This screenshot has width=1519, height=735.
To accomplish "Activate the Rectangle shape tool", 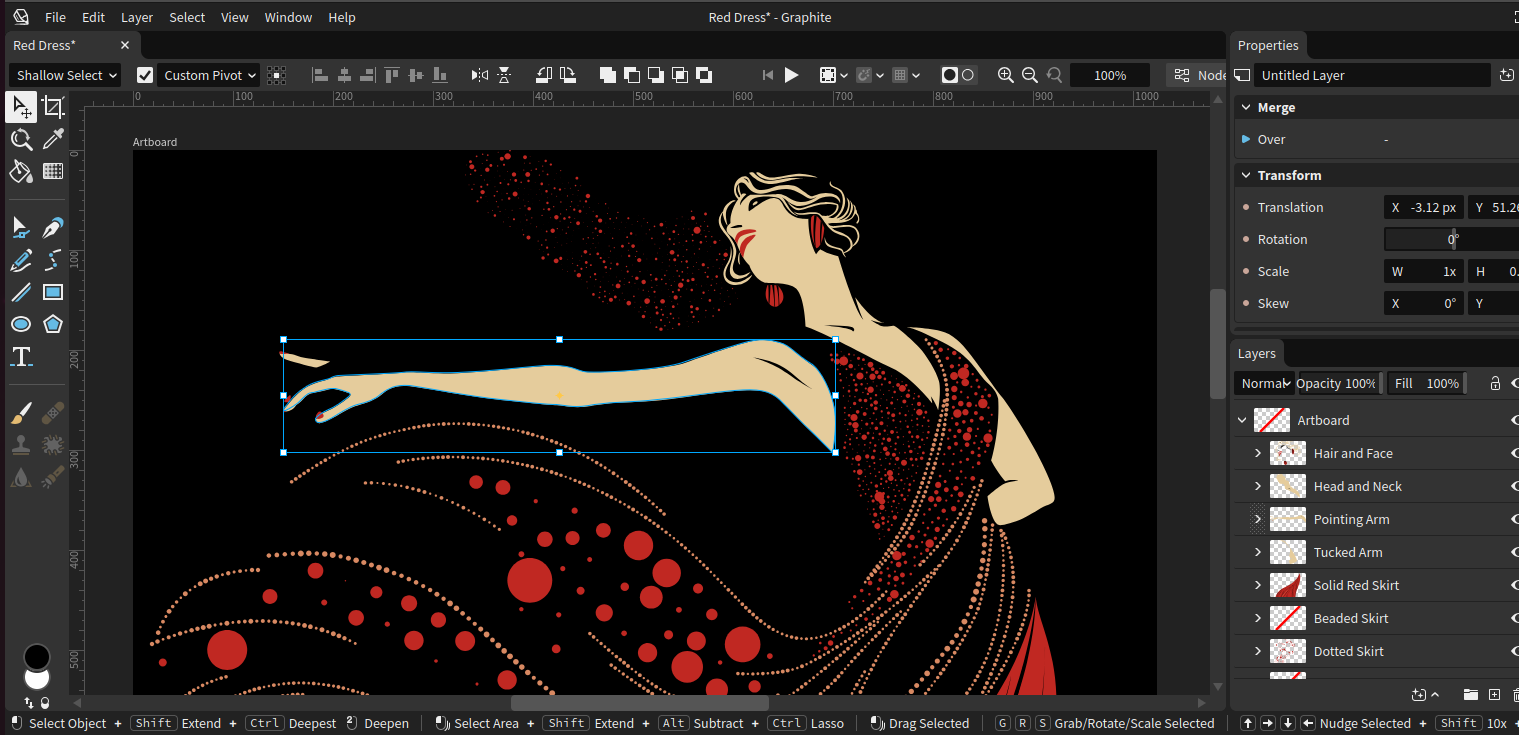I will pos(53,292).
